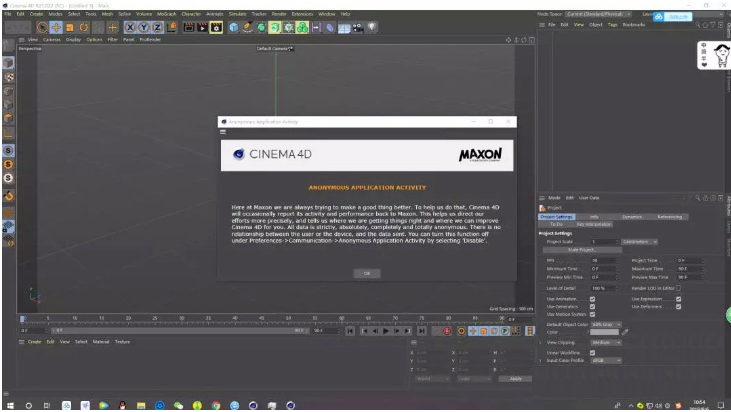Viewport: 731px width, 412px height.
Task: Switch to the Dynamics tab in attributes
Action: click(631, 216)
